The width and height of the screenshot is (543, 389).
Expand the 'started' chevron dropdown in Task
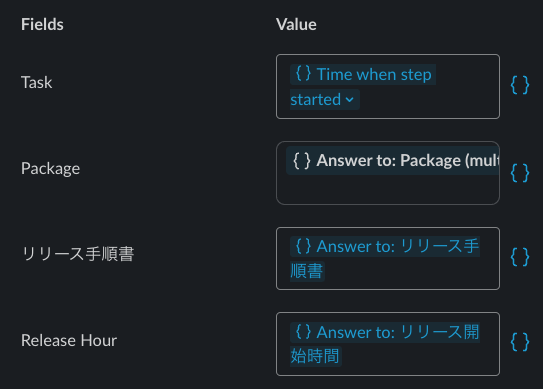click(350, 100)
